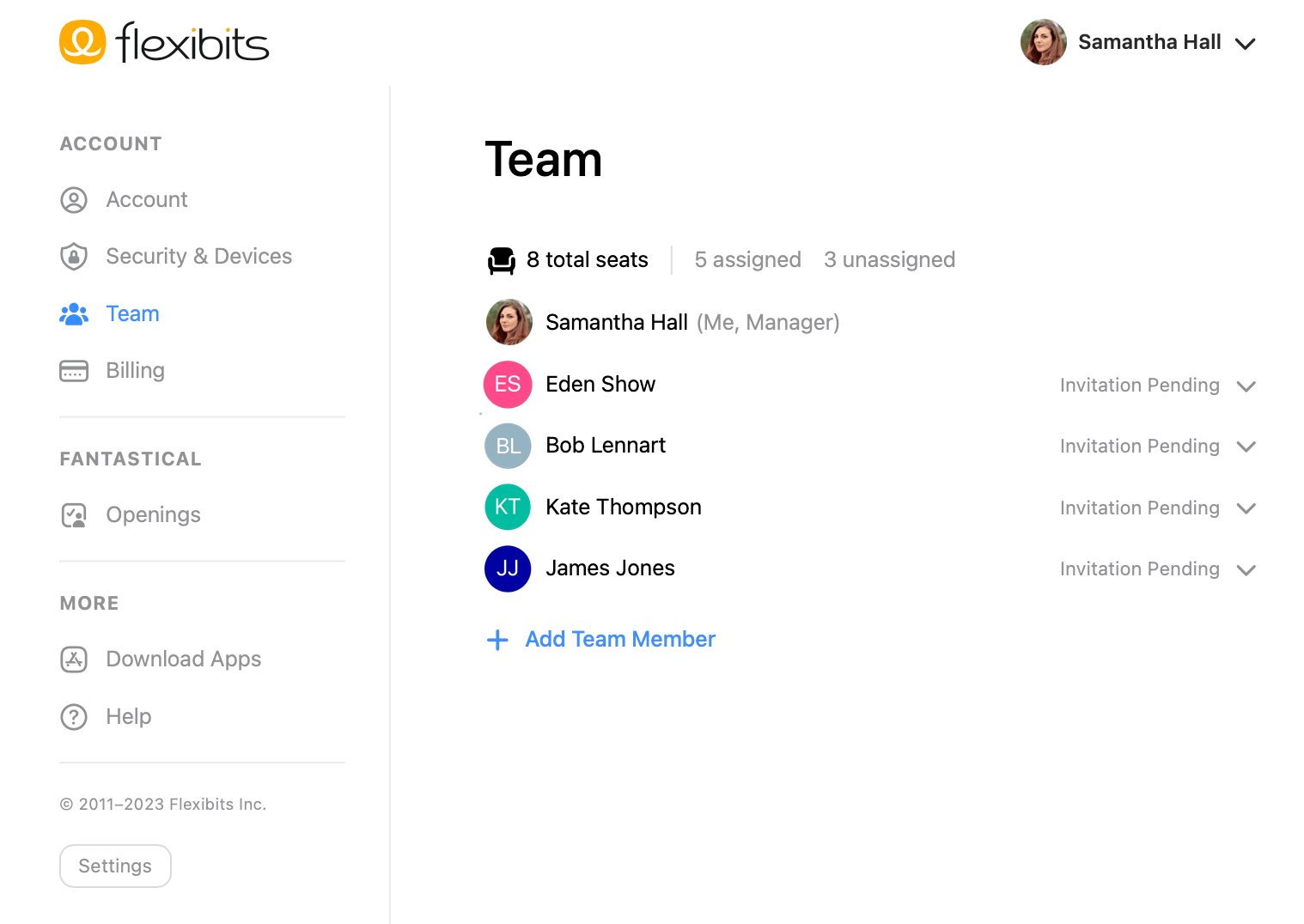
Task: Click Samantha Hall's photo in team list
Action: [x=509, y=322]
